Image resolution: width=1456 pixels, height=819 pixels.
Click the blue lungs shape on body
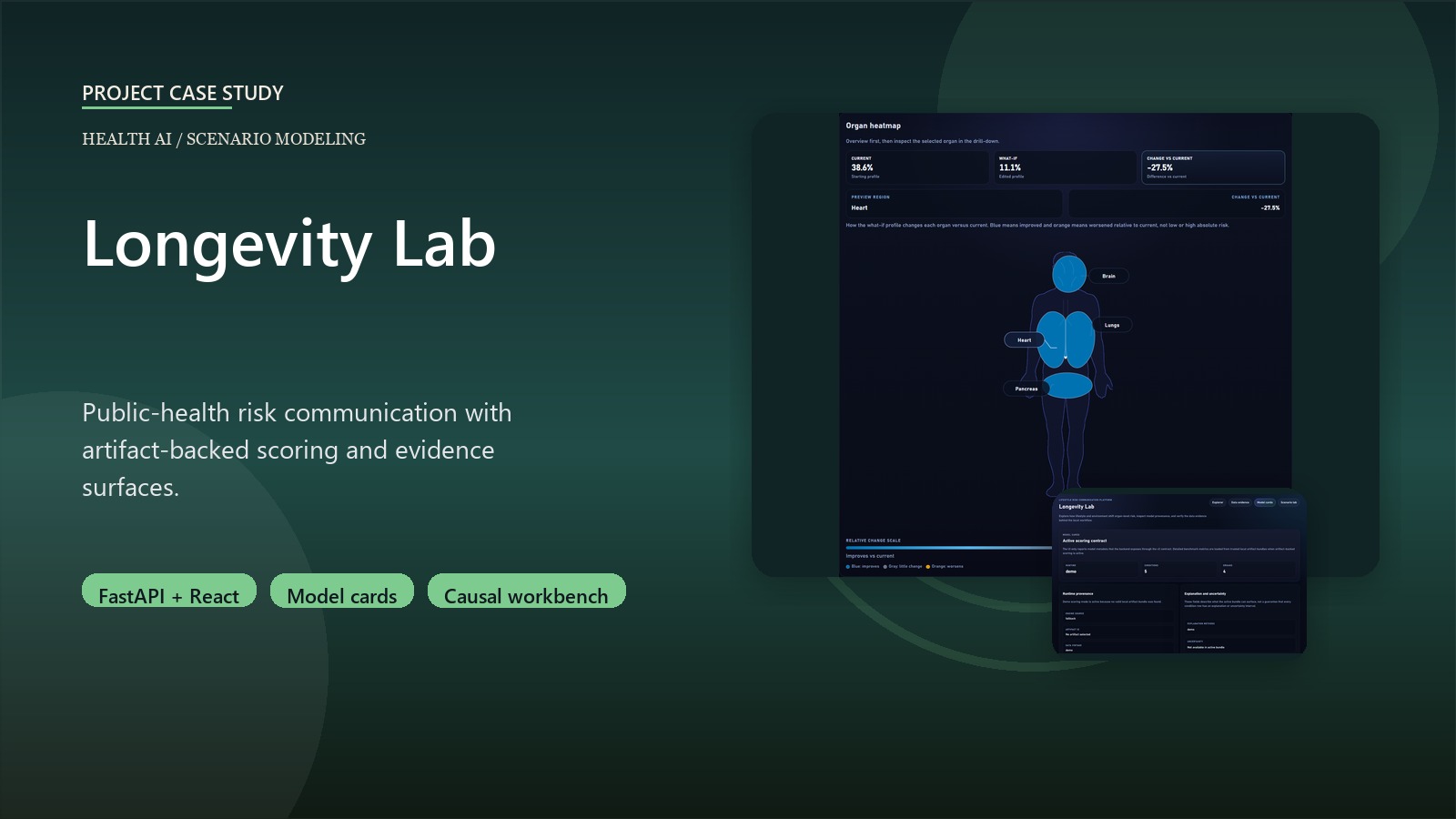[x=1066, y=339]
